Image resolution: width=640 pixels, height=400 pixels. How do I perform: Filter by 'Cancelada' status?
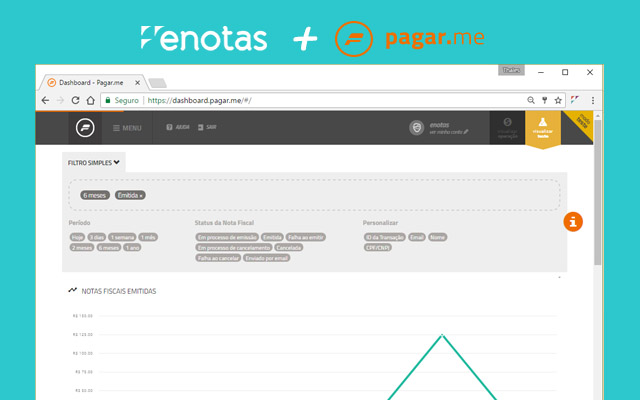289,247
